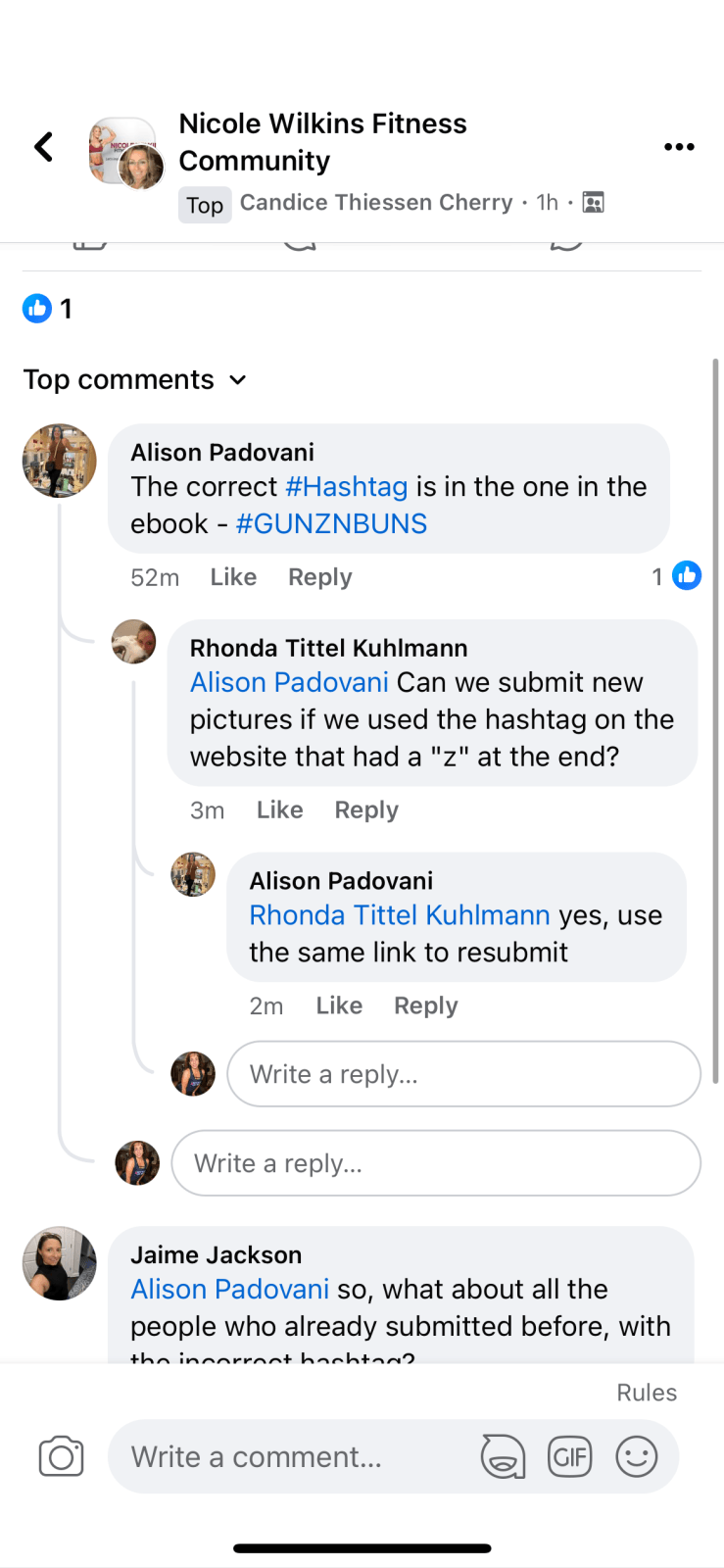724x1568 pixels.
Task: Tap the camera icon to attach photo
Action: (61, 1456)
